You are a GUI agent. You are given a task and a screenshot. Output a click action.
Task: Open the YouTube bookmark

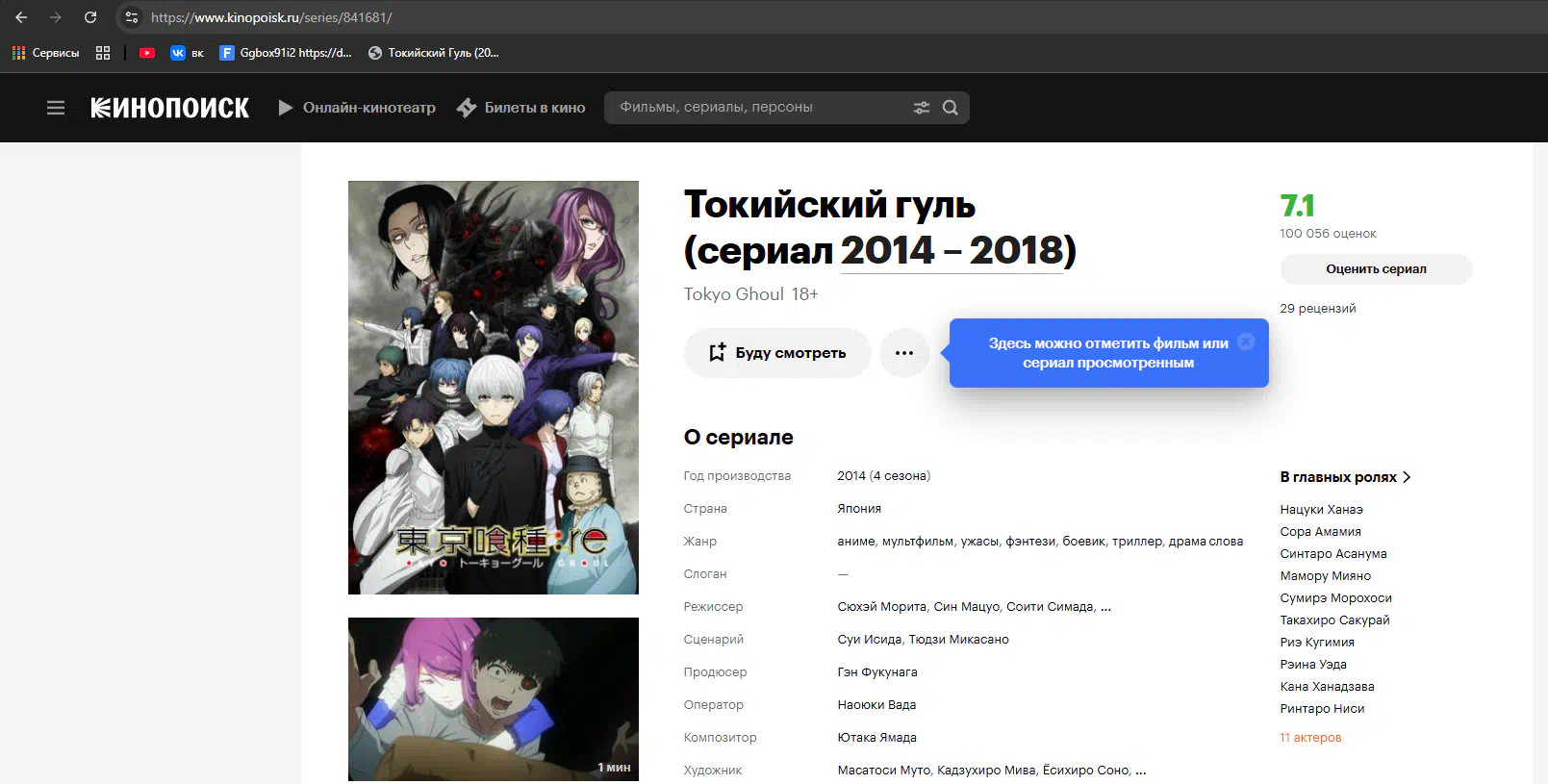pyautogui.click(x=147, y=53)
